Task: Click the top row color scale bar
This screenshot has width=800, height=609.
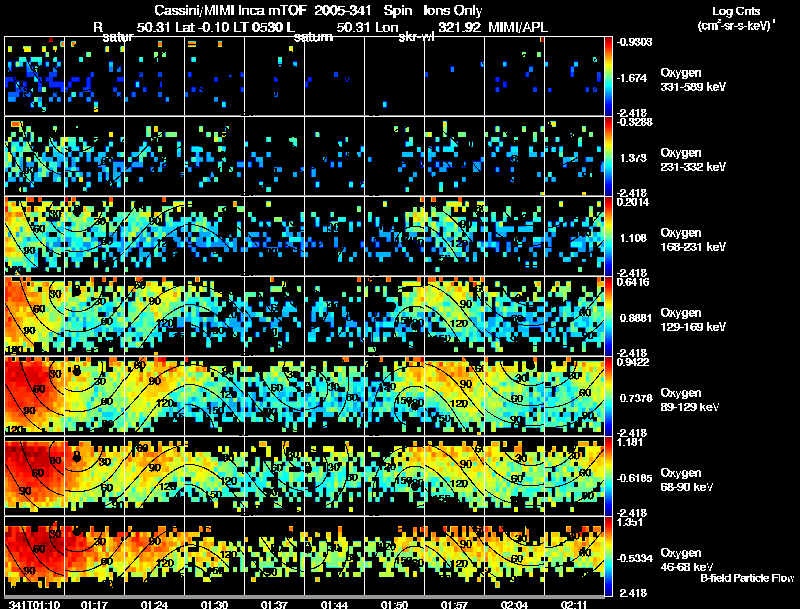Action: pyautogui.click(x=608, y=76)
